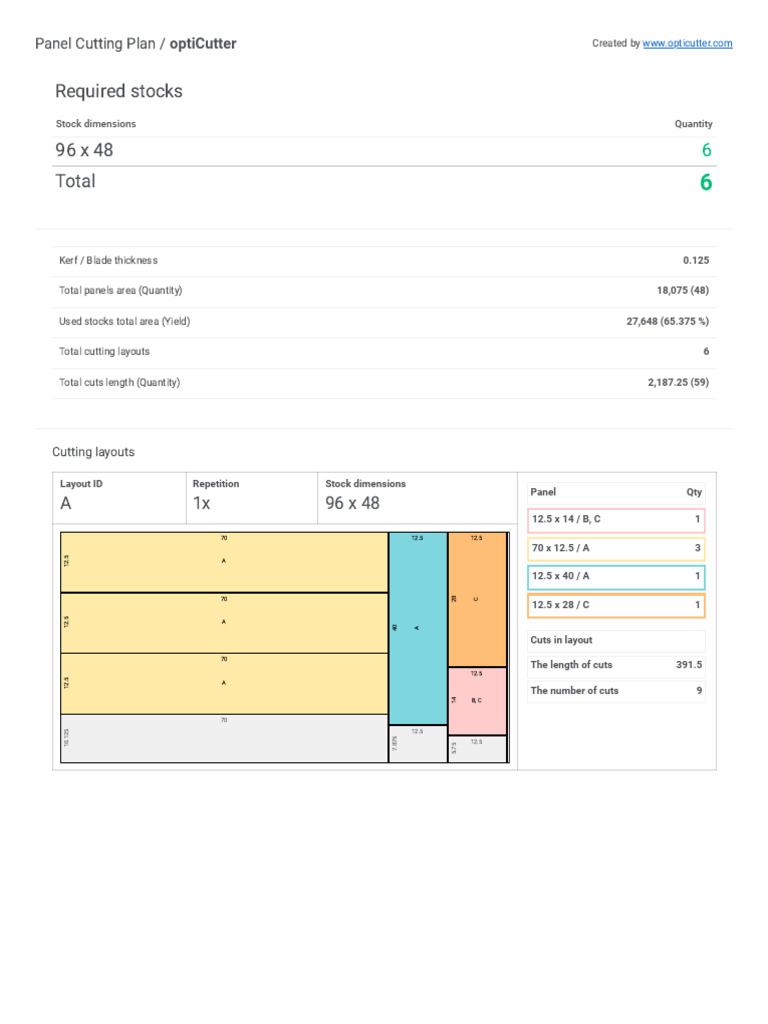Click the bold green 6 in the Total row
Image resolution: width=768 pixels, height=1024 pixels.
point(706,182)
